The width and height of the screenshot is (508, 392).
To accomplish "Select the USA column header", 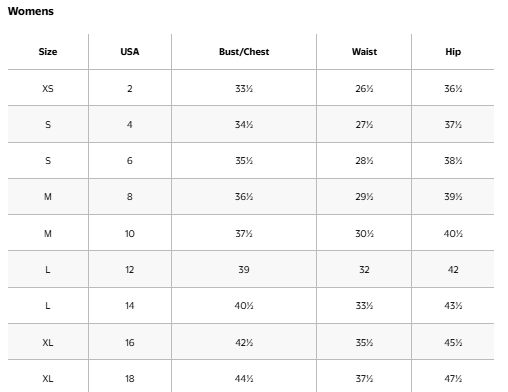I will click(x=130, y=52).
